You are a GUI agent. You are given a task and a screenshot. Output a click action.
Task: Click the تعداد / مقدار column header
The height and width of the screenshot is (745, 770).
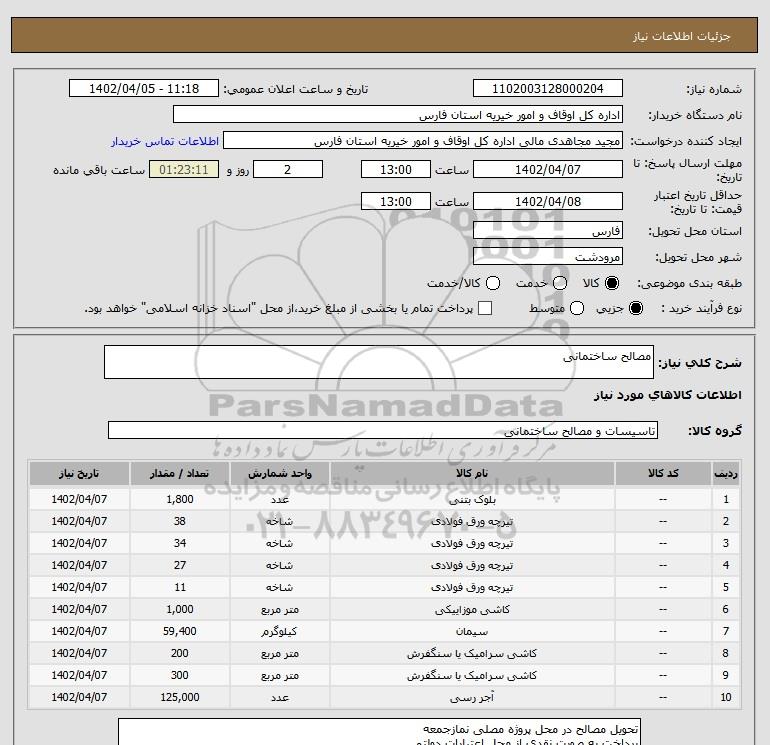180,473
